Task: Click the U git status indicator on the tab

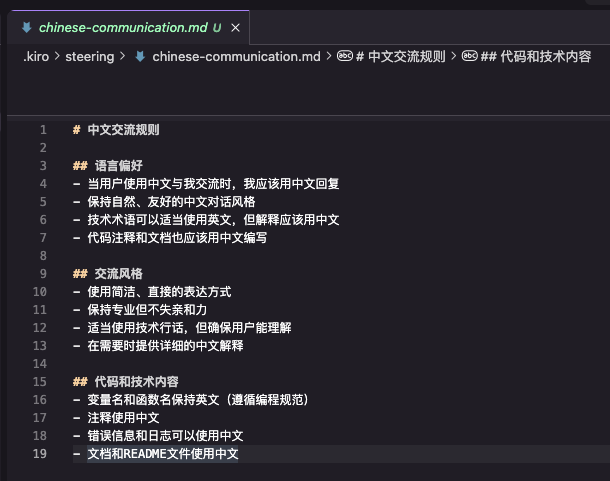Action: [x=217, y=26]
